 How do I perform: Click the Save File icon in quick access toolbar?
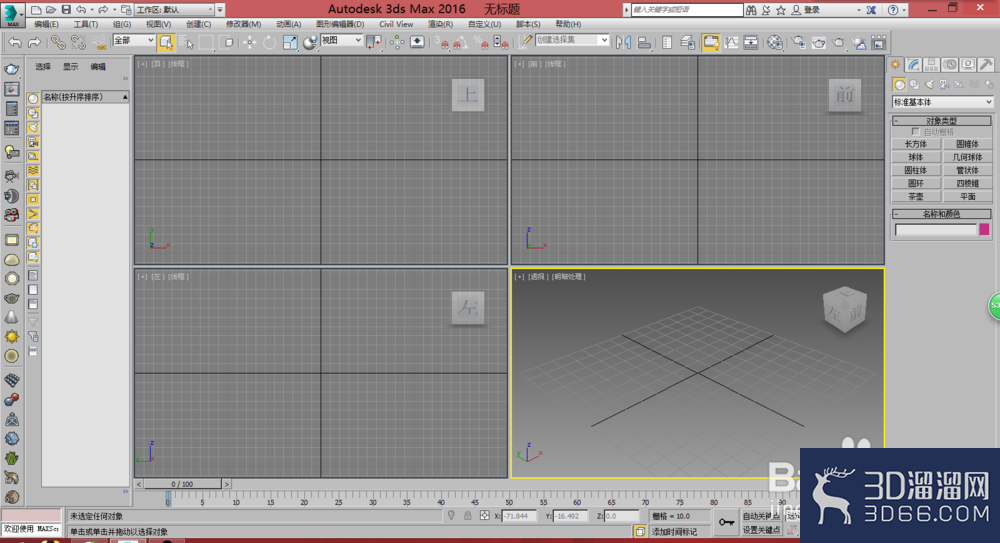(66, 10)
